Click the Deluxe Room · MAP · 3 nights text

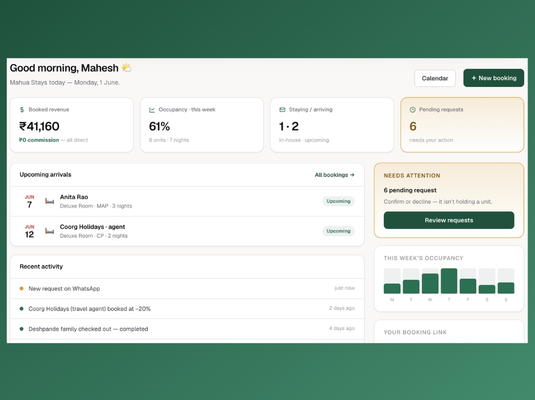click(x=96, y=206)
